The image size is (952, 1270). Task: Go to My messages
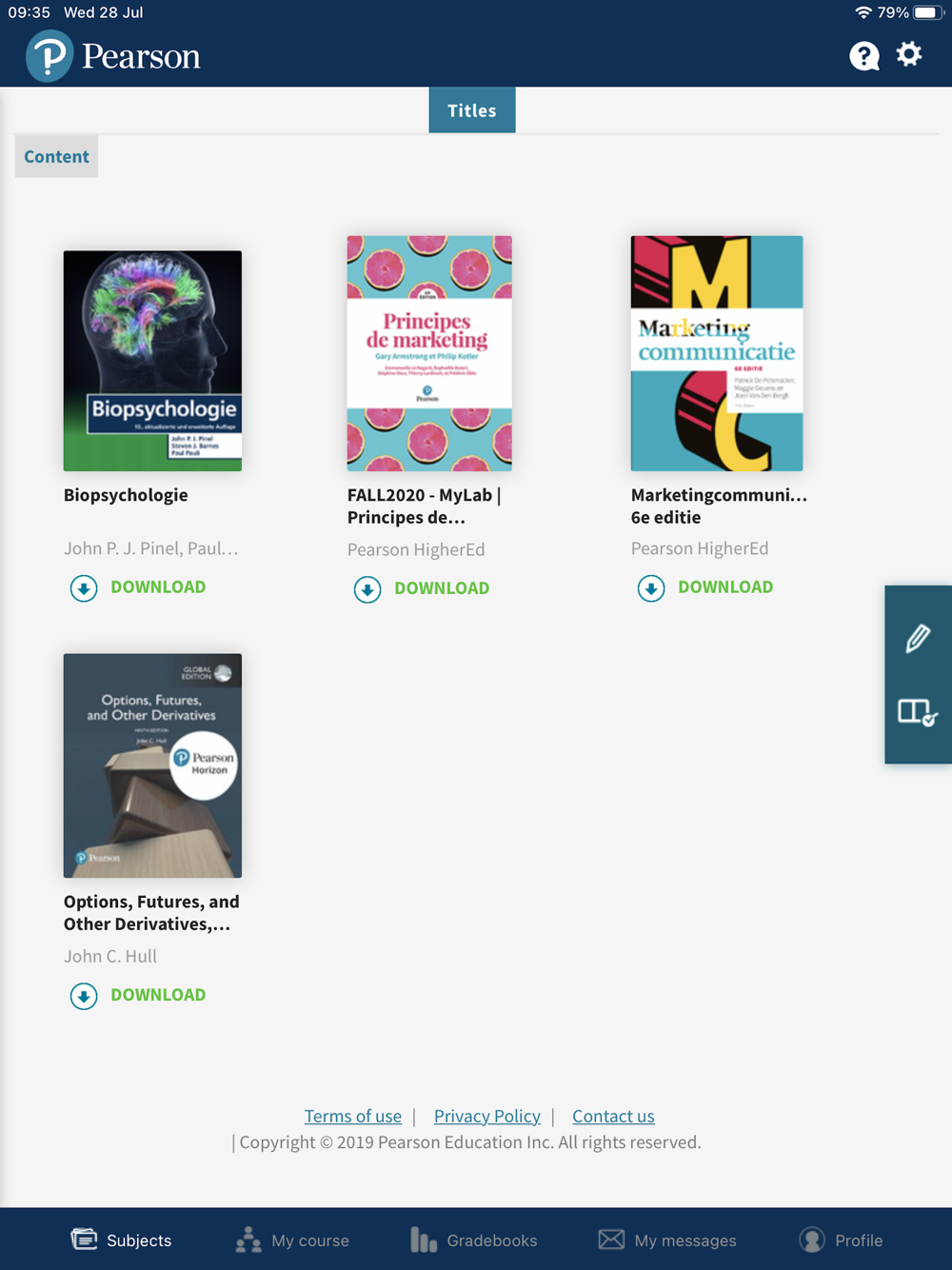point(667,1240)
